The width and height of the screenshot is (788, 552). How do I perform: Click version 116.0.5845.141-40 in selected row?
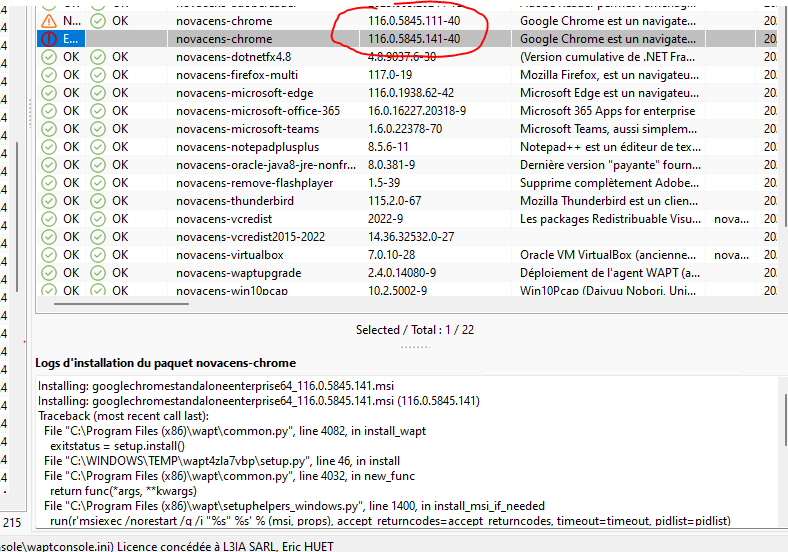pyautogui.click(x=414, y=39)
